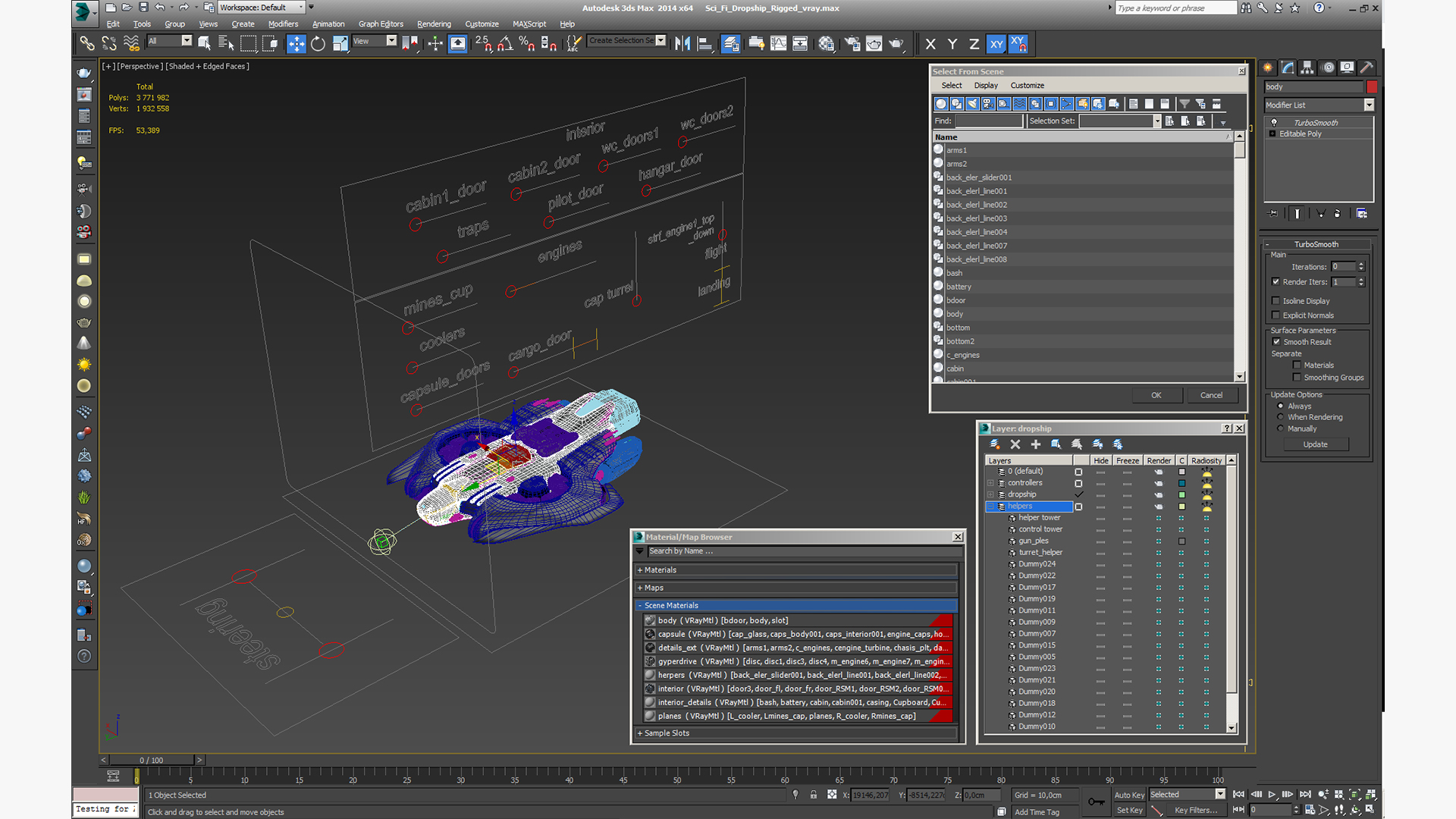Expand the controllers layer
Screen dimensions: 1456x819
pos(990,483)
